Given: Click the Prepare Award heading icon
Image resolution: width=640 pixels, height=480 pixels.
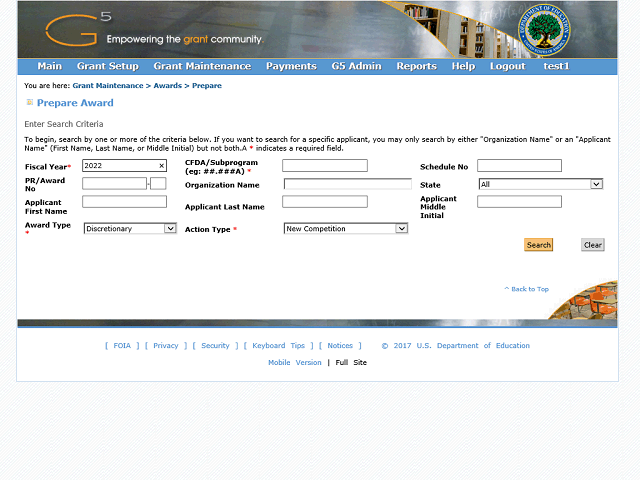Looking at the screenshot, I should coord(29,102).
